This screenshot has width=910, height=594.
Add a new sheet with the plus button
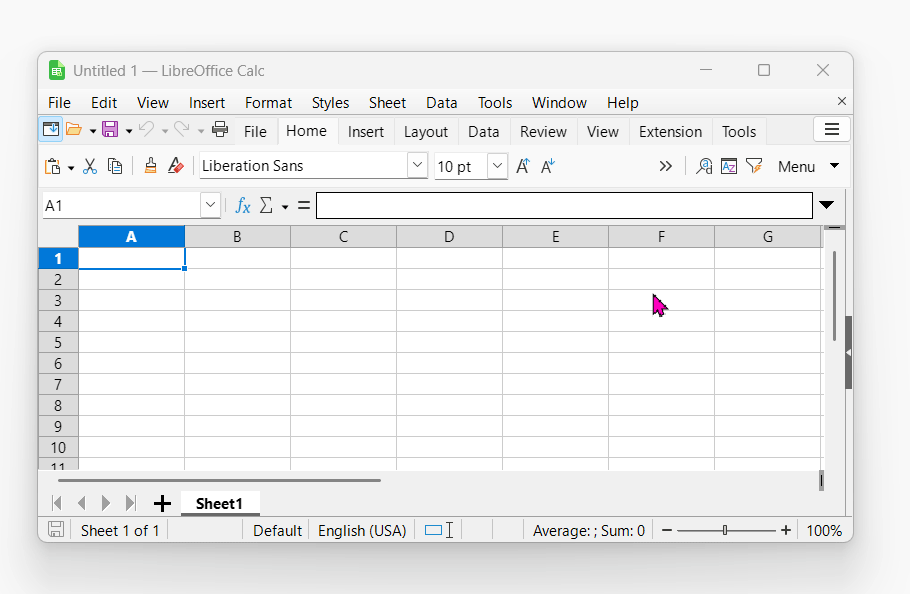click(x=162, y=504)
